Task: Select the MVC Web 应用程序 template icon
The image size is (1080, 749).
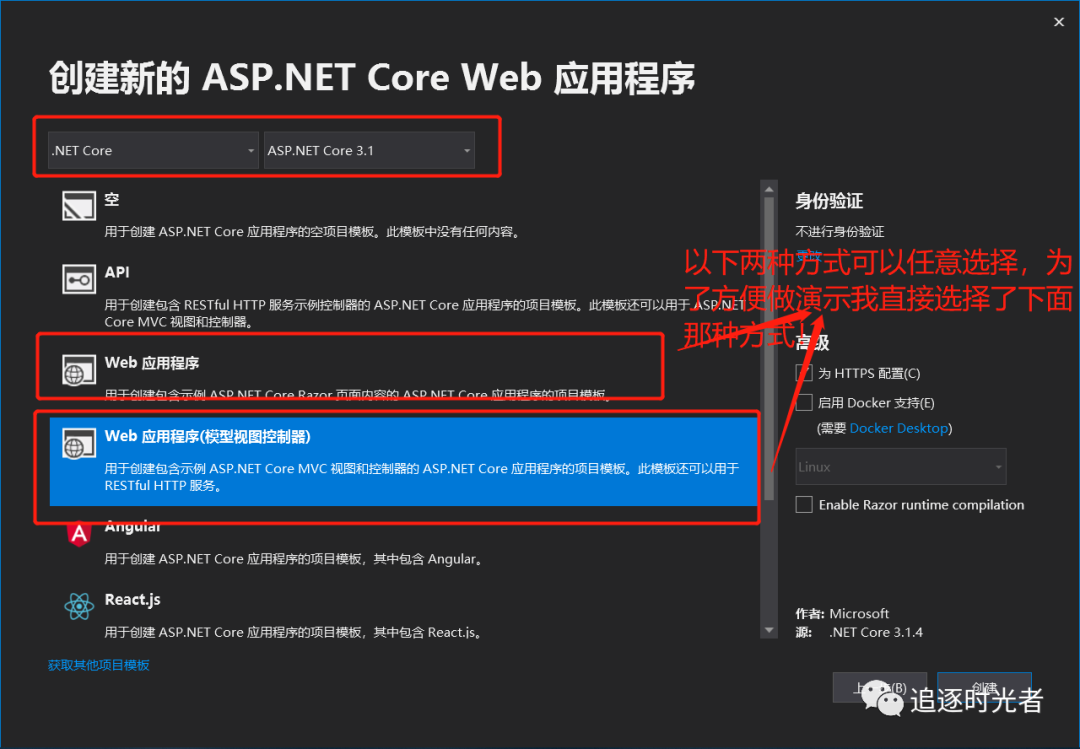Action: 79,443
